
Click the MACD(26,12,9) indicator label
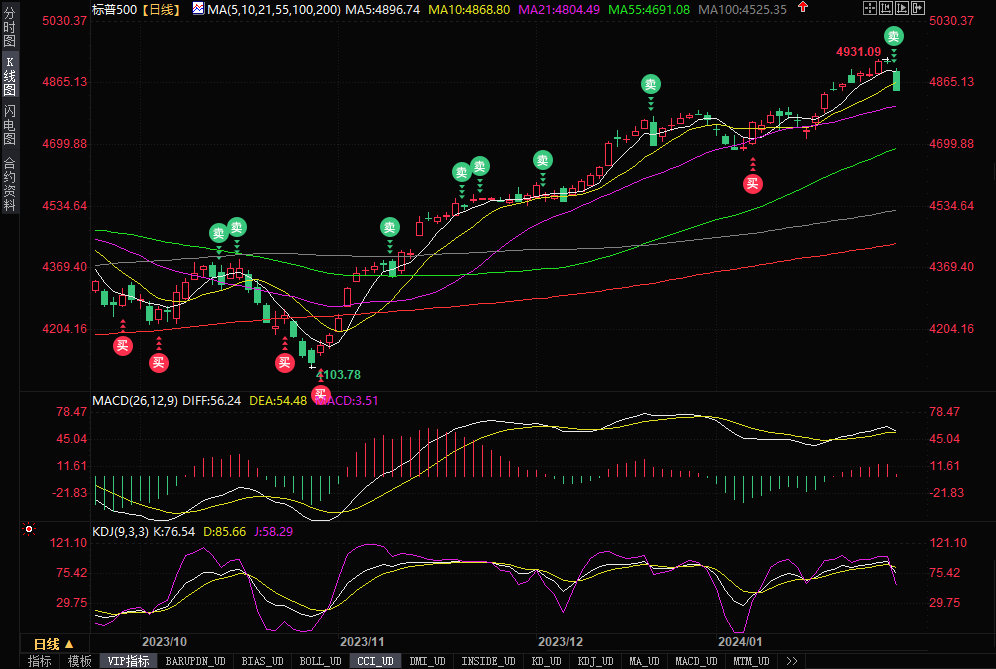click(x=134, y=400)
